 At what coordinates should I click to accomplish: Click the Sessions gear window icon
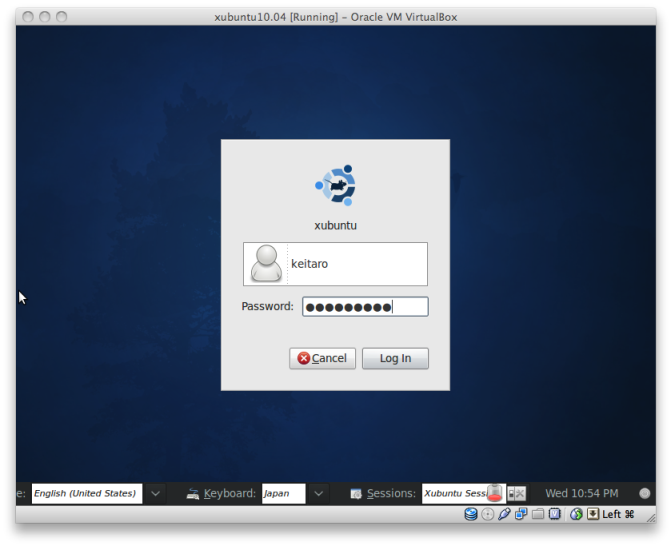click(x=356, y=494)
